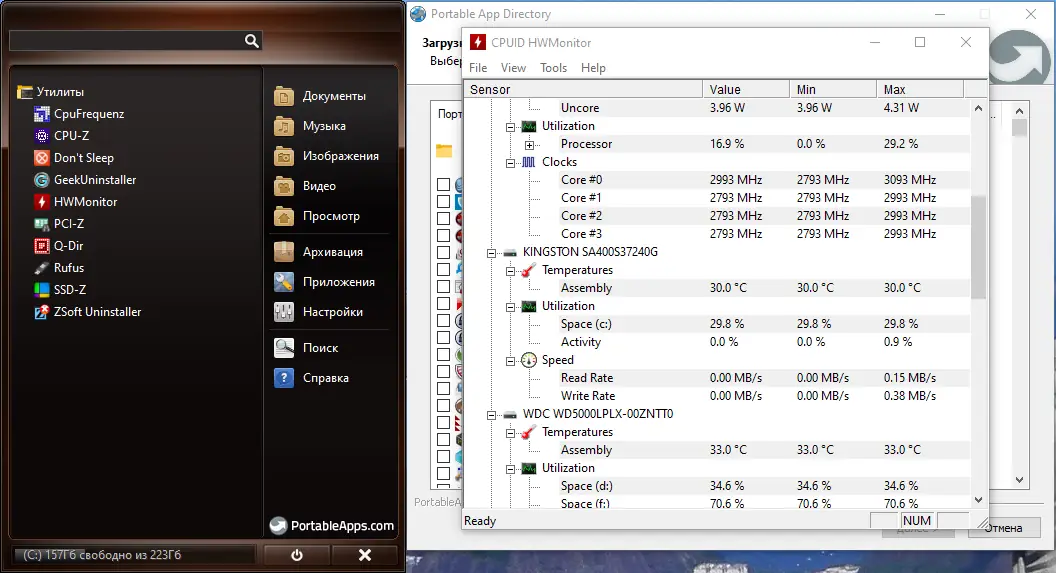The width and height of the screenshot is (1056, 573).
Task: Open the Изображения folder
Action: 327,156
